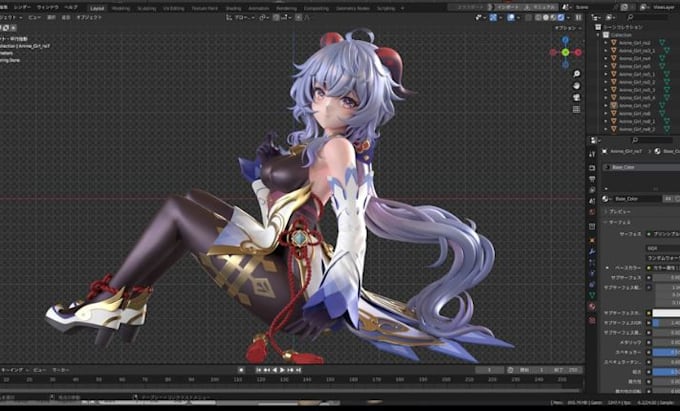
Task: Open the Particles properties tab
Action: (x=592, y=263)
